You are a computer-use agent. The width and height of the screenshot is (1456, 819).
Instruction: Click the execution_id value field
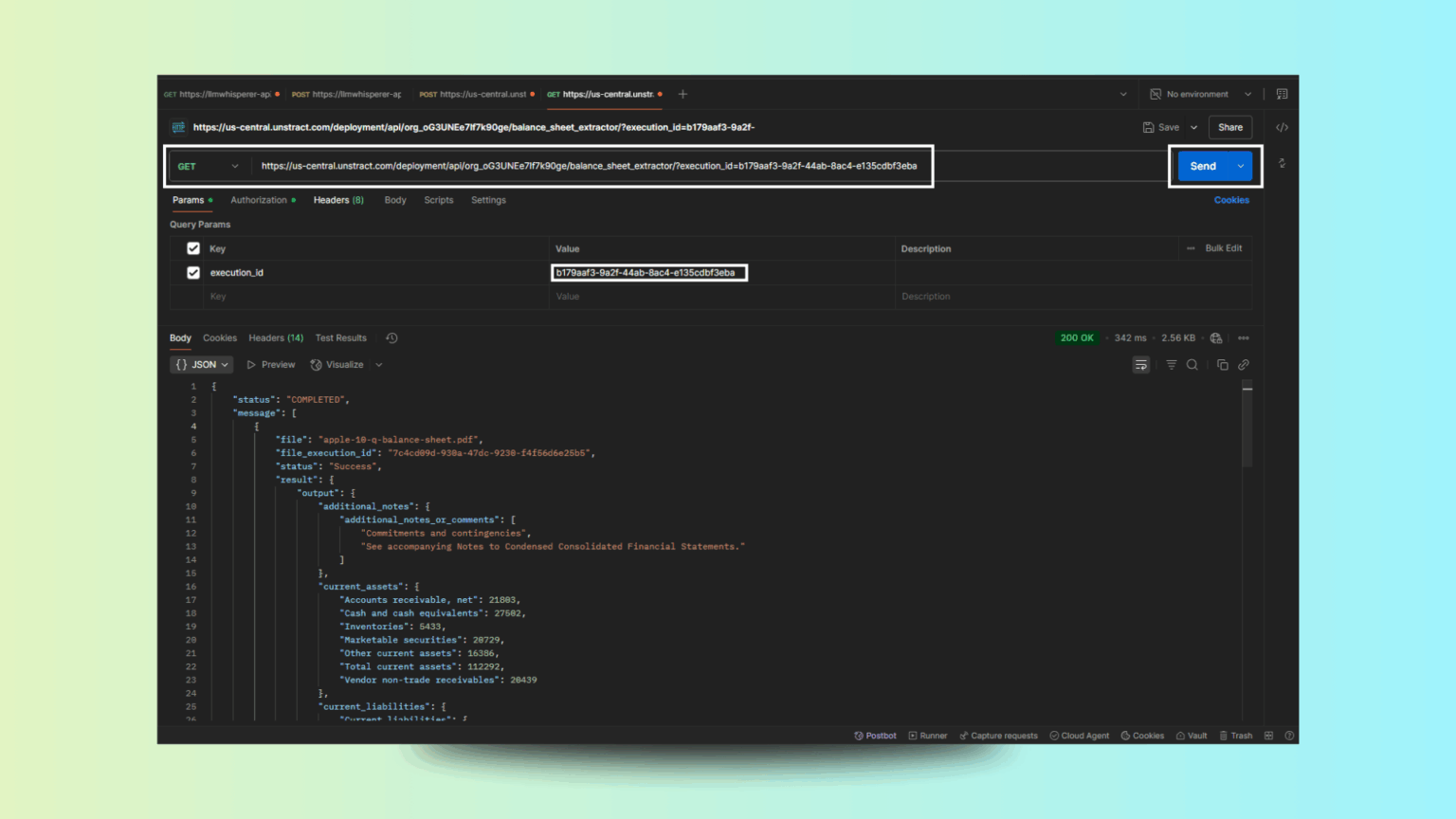pyautogui.click(x=649, y=273)
